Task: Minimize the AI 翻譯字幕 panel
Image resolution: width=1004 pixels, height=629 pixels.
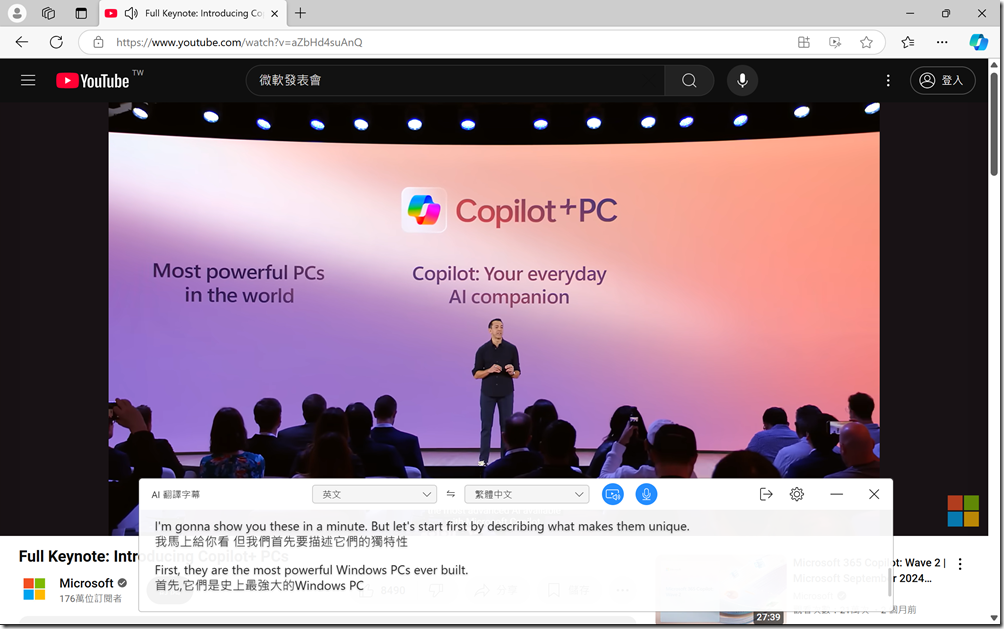Action: [836, 494]
